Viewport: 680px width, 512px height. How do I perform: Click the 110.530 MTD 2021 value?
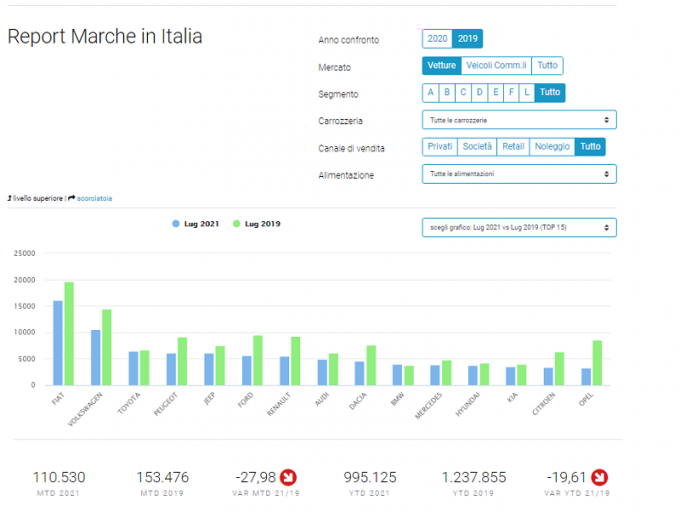click(x=59, y=477)
